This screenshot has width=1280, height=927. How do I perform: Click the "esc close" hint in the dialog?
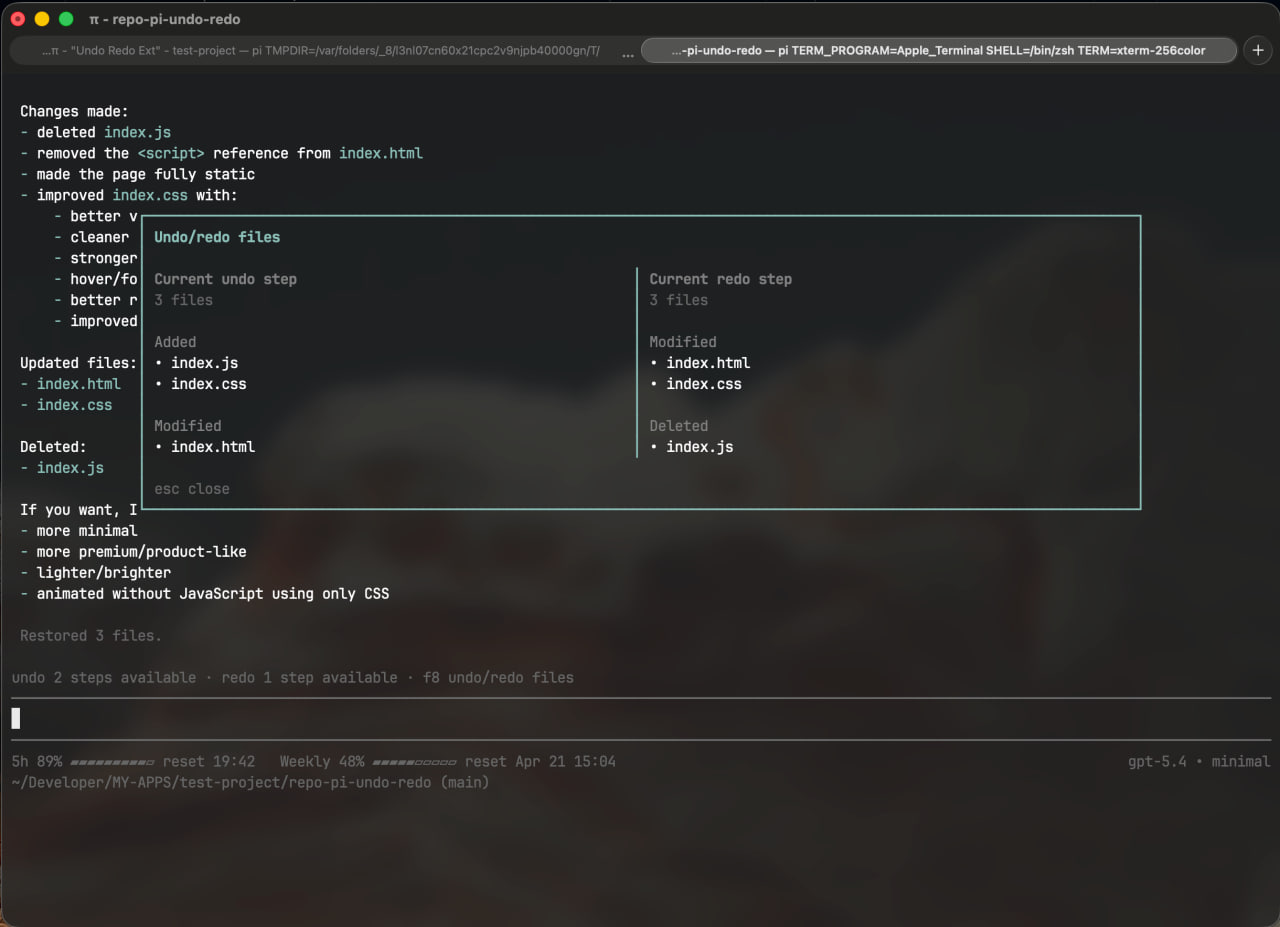coord(192,489)
